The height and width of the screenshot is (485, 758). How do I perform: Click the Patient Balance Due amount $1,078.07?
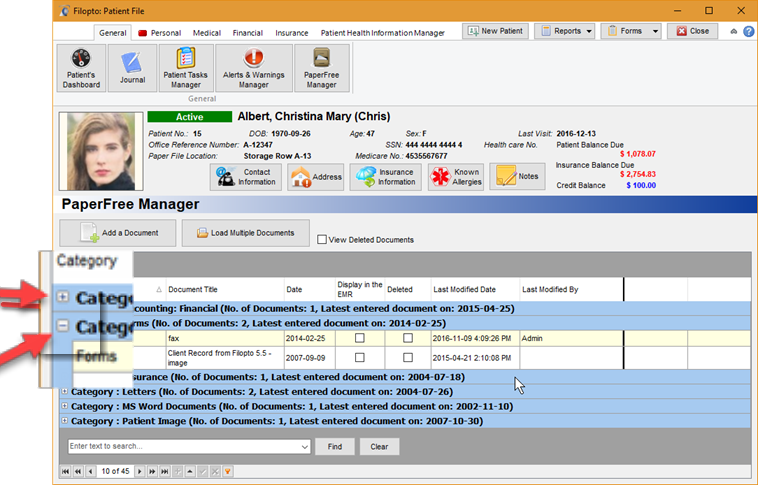(x=638, y=154)
